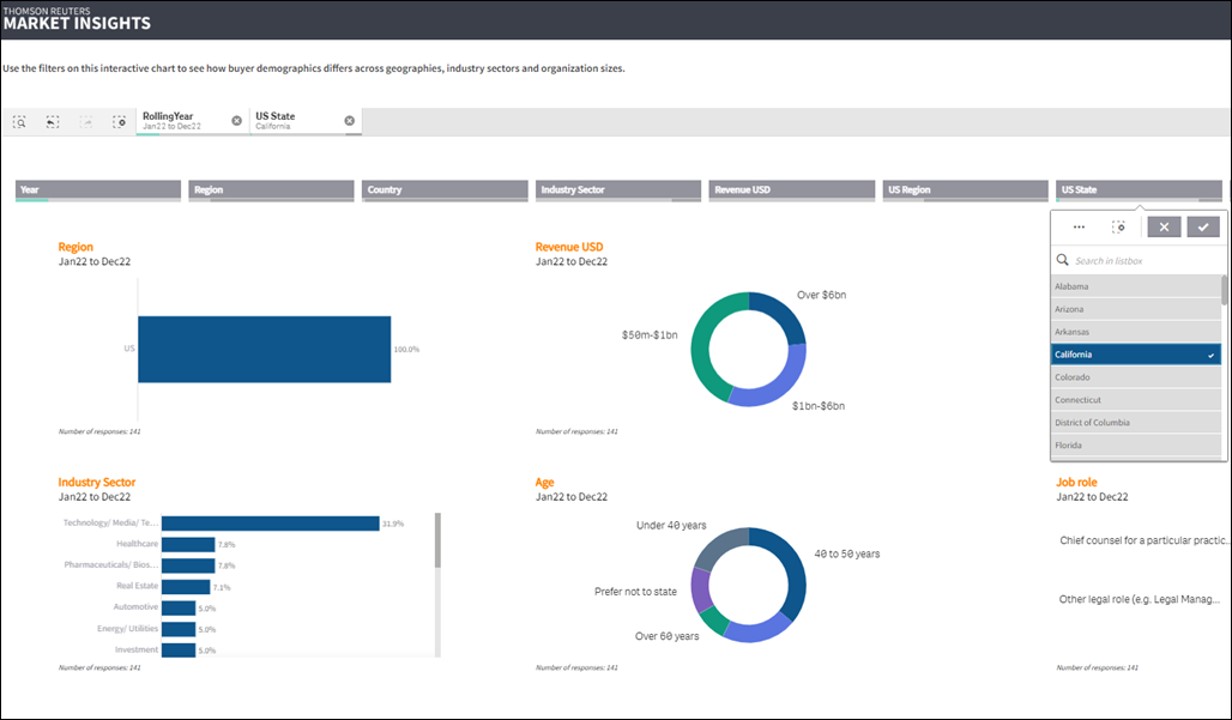Image resolution: width=1232 pixels, height=720 pixels.
Task: Expand the Industry Sector filter dropdown
Action: coord(618,189)
